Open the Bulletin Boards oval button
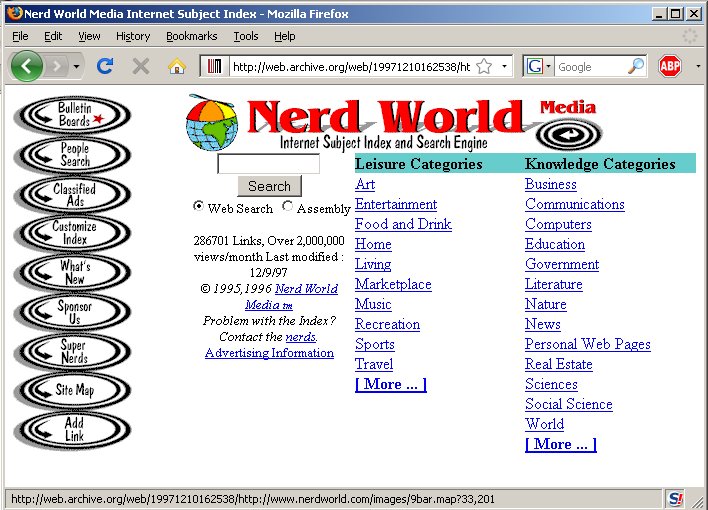Viewport: 708px width, 510px height. (72, 114)
